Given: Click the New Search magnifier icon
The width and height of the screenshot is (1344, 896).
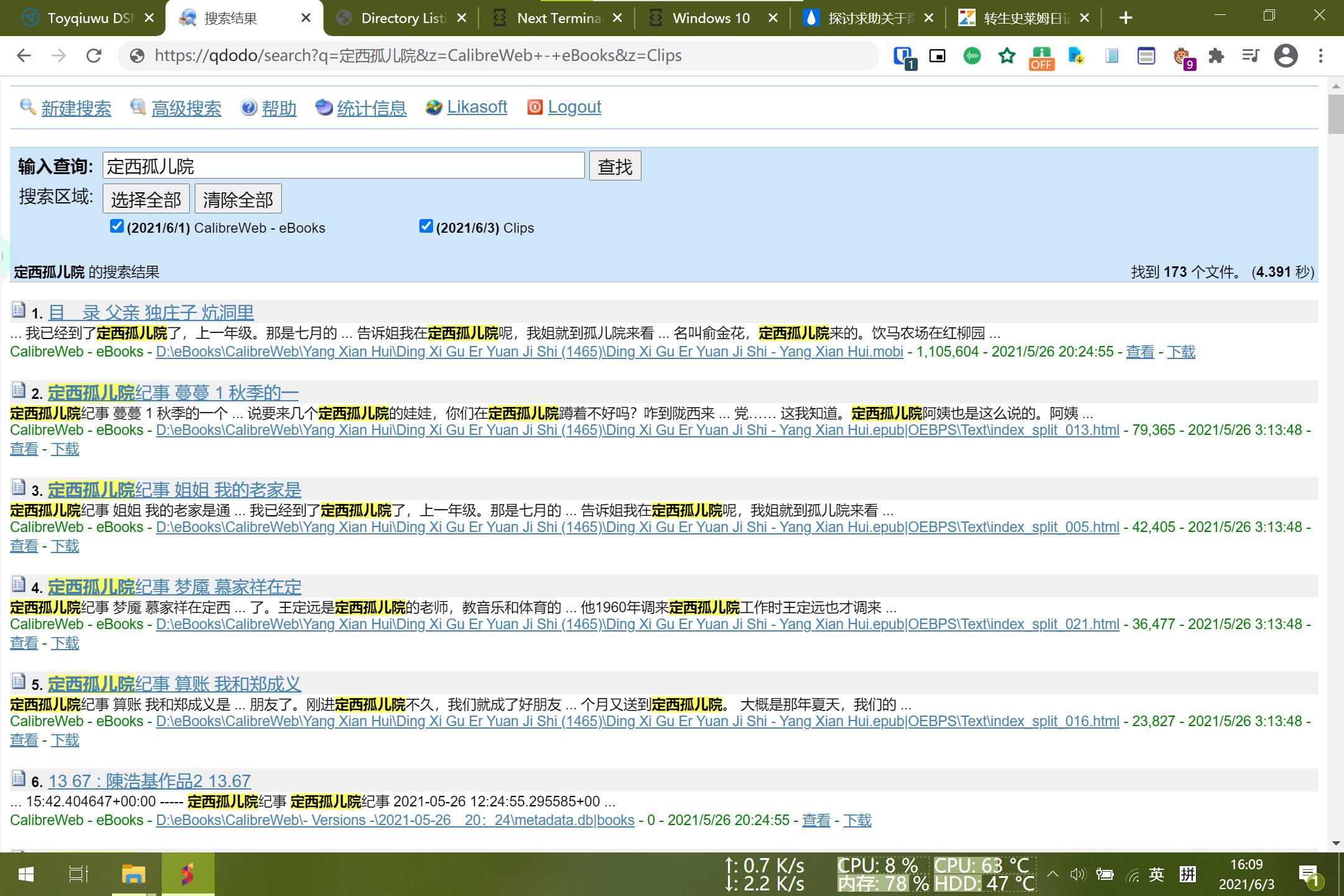Looking at the screenshot, I should click(27, 107).
